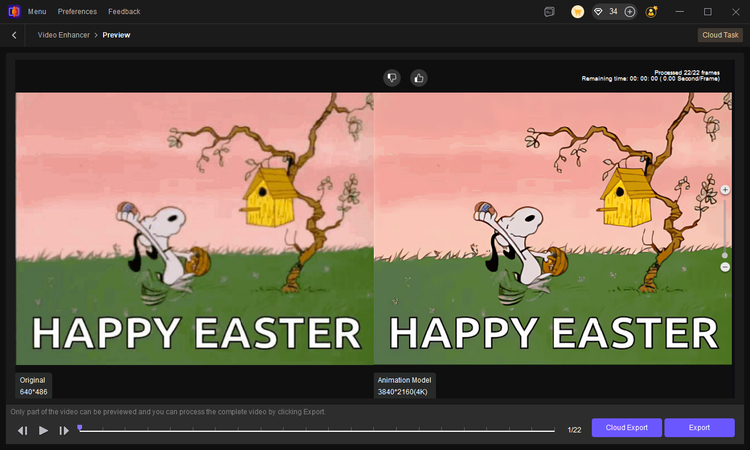Add more credits with the plus icon
The image size is (750, 450).
click(x=630, y=11)
